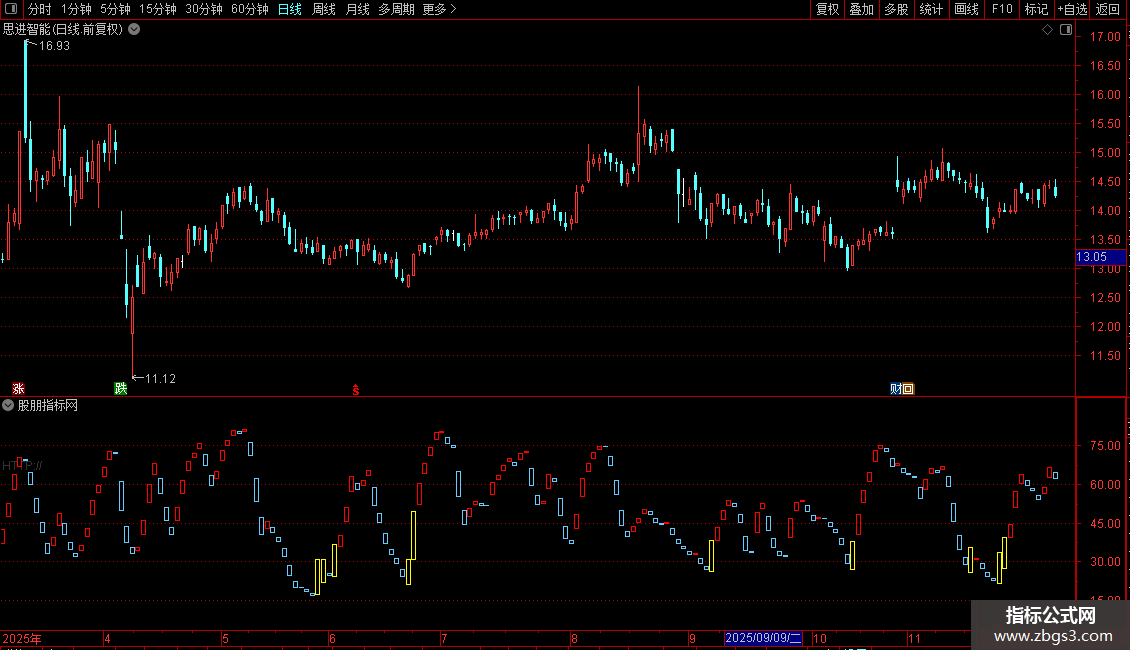Click the red 涨 marker
This screenshot has height=650, width=1130.
pyautogui.click(x=18, y=388)
